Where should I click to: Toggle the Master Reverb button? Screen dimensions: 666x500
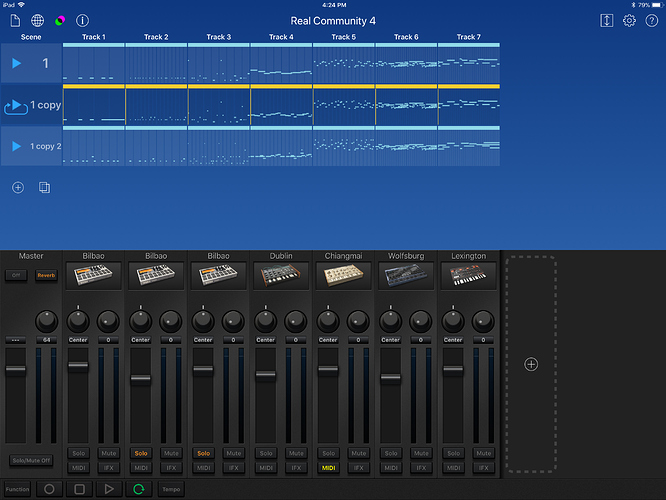click(x=46, y=275)
